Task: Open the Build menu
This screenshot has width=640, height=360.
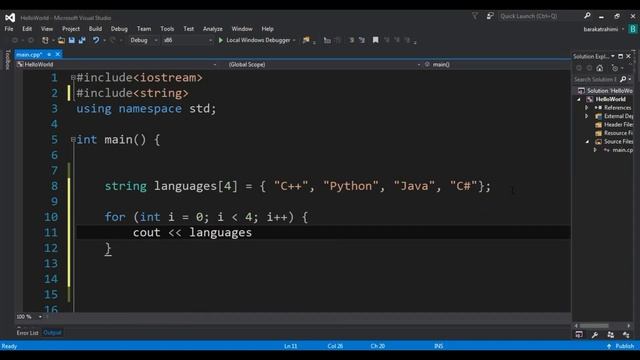Action: coord(95,29)
